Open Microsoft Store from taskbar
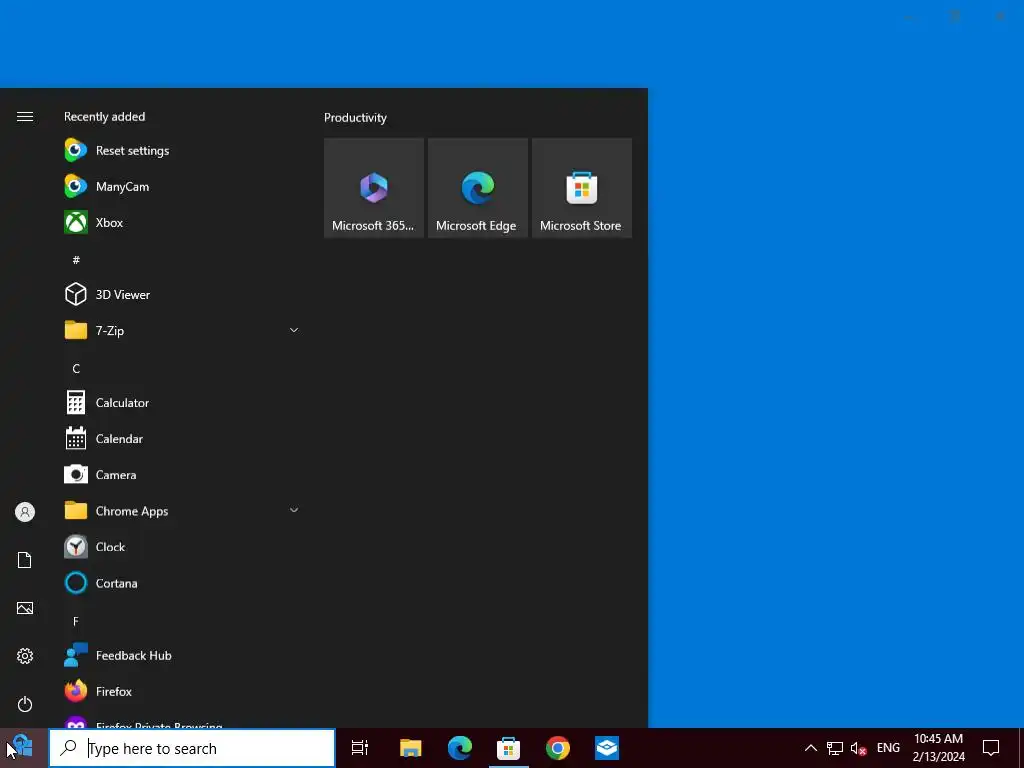The image size is (1024, 768). (509, 748)
